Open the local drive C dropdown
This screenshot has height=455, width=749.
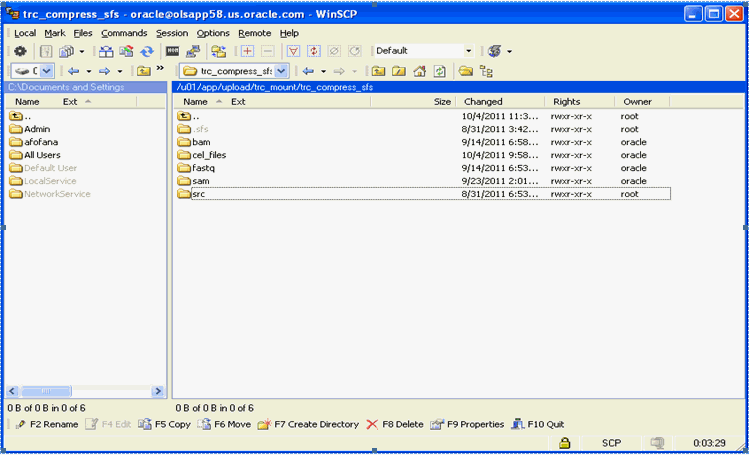[x=46, y=71]
